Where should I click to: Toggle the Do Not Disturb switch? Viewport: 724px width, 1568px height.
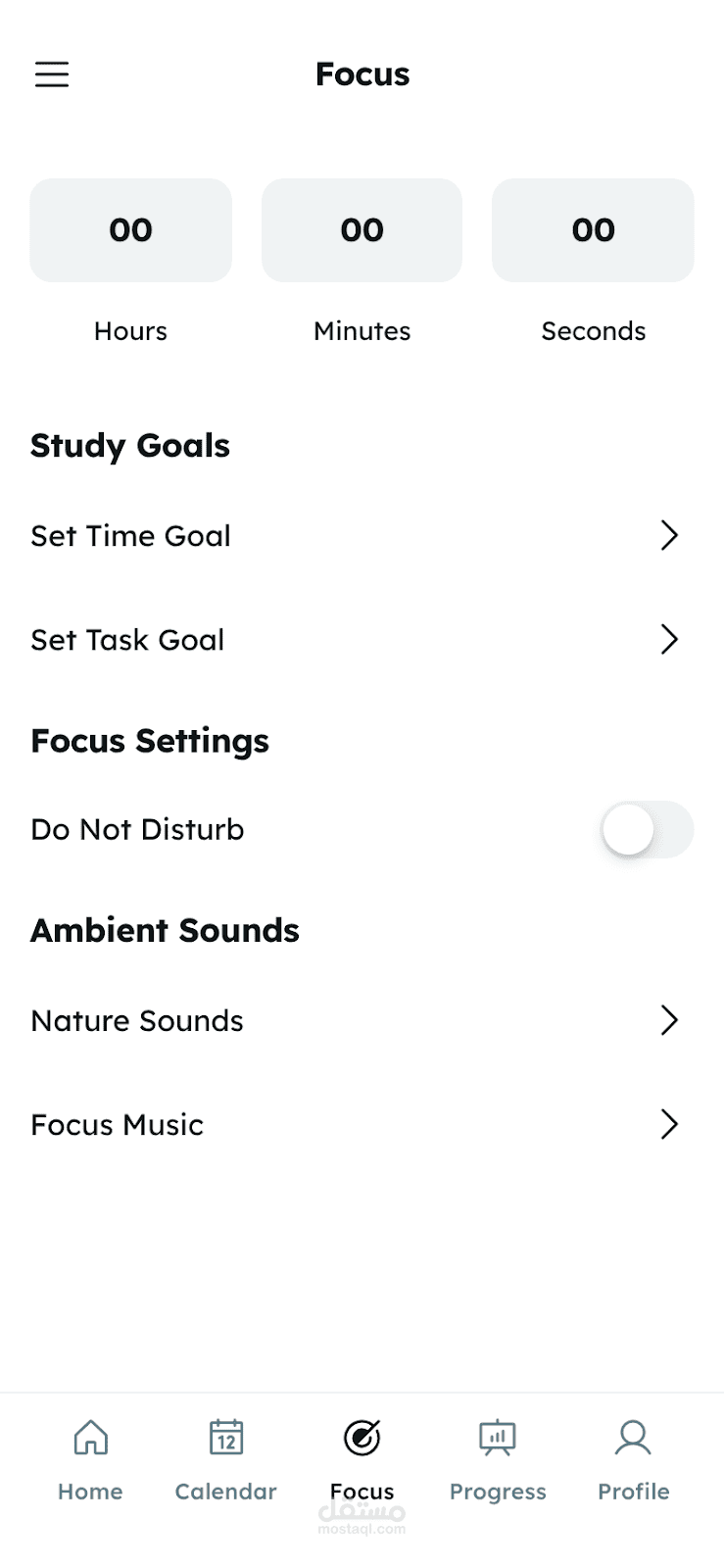(647, 830)
